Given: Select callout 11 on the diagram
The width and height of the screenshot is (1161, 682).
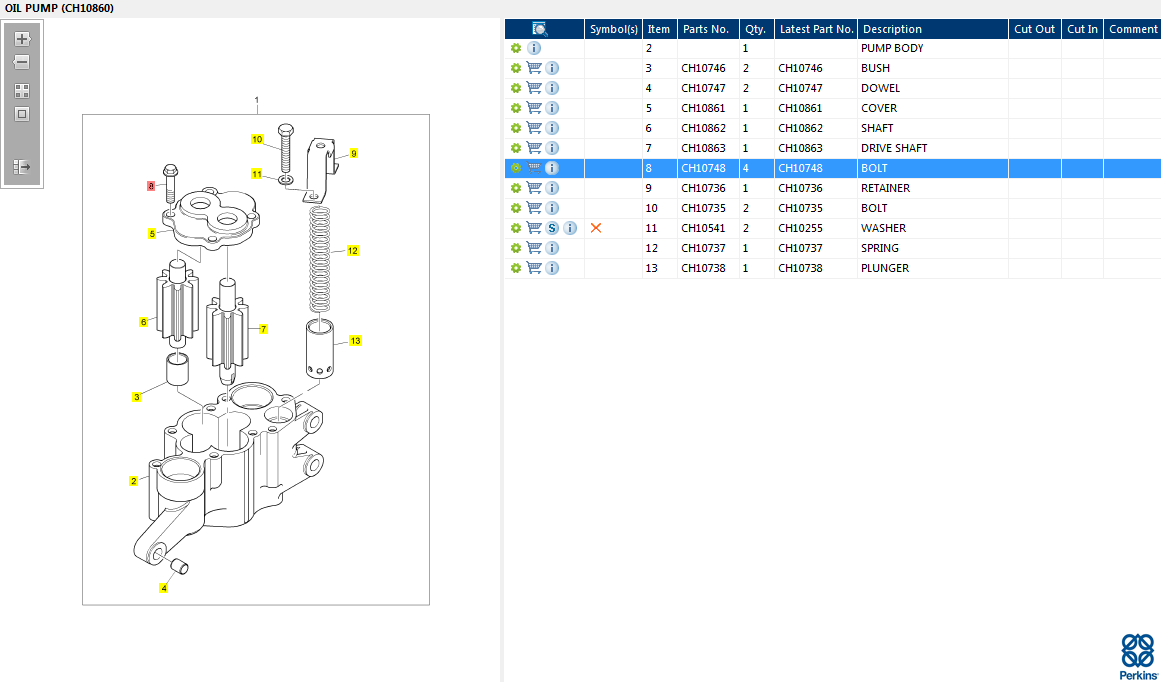Looking at the screenshot, I should click(x=257, y=174).
